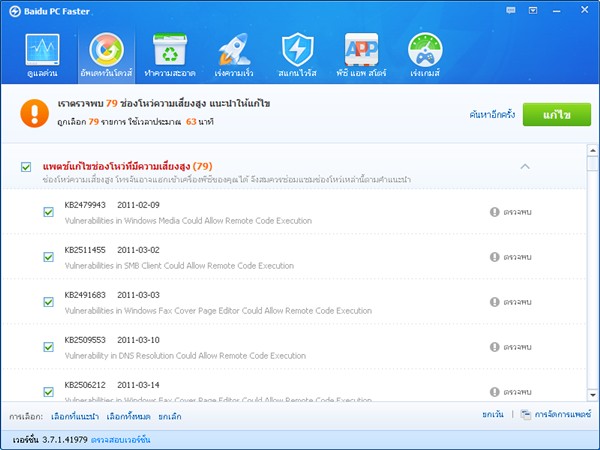Click the status icon for KB2511455

[x=495, y=257]
